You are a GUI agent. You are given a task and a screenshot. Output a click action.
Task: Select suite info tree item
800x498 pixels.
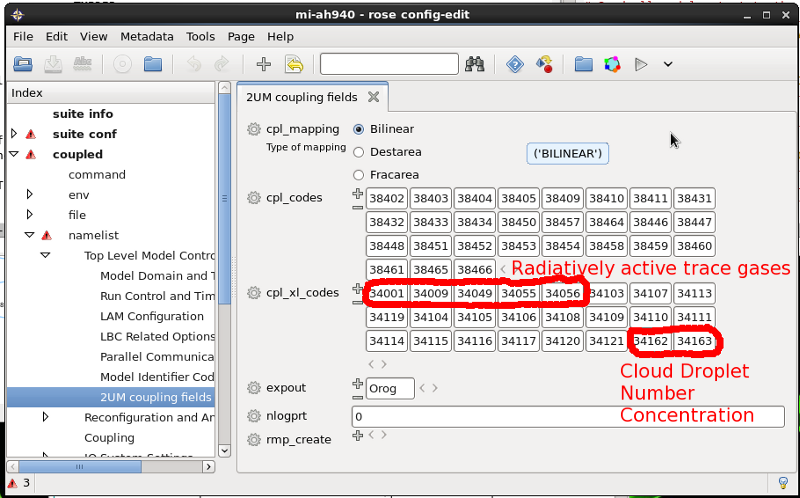click(x=83, y=114)
